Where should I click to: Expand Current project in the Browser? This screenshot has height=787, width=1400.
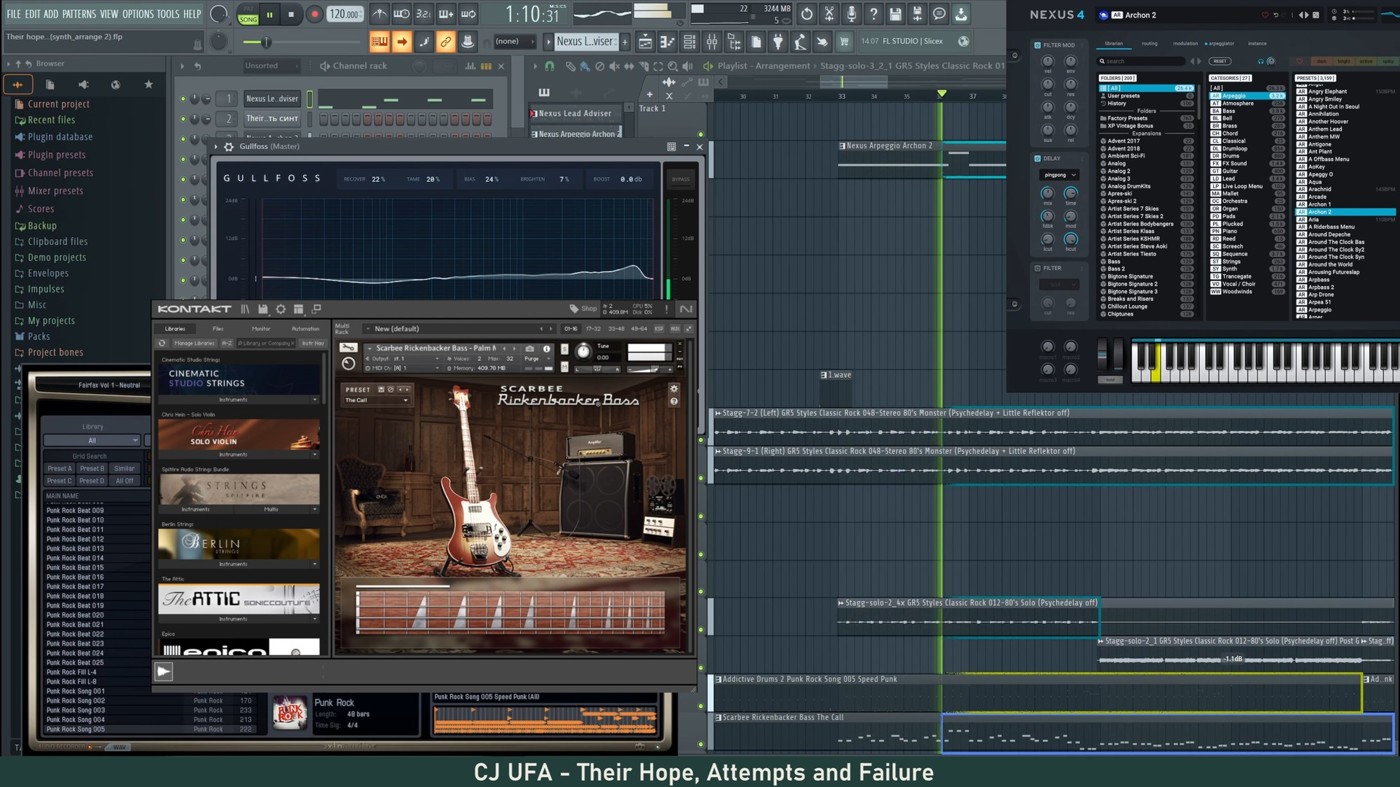[x=58, y=104]
